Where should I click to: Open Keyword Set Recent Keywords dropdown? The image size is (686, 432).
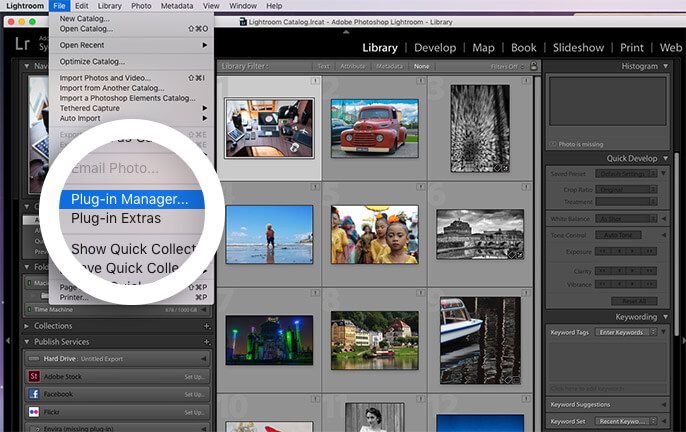pos(626,421)
